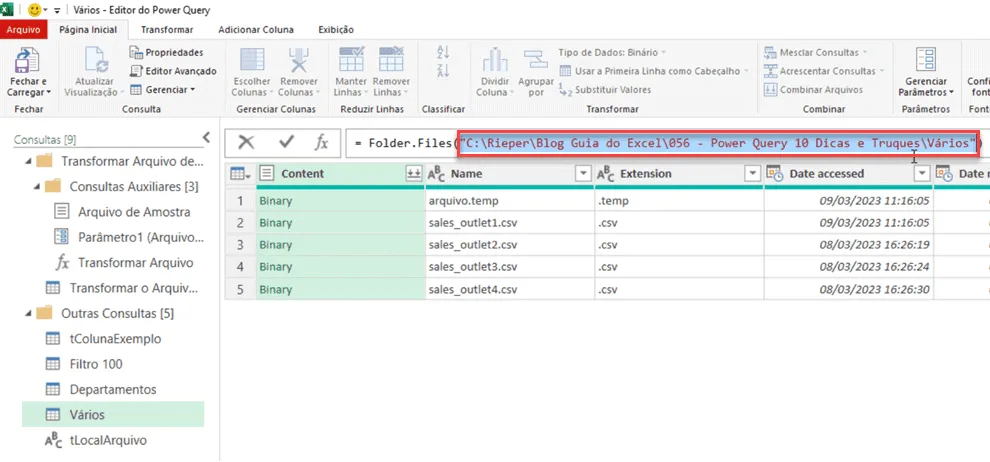Click Acrescentar Consultas

(x=823, y=71)
